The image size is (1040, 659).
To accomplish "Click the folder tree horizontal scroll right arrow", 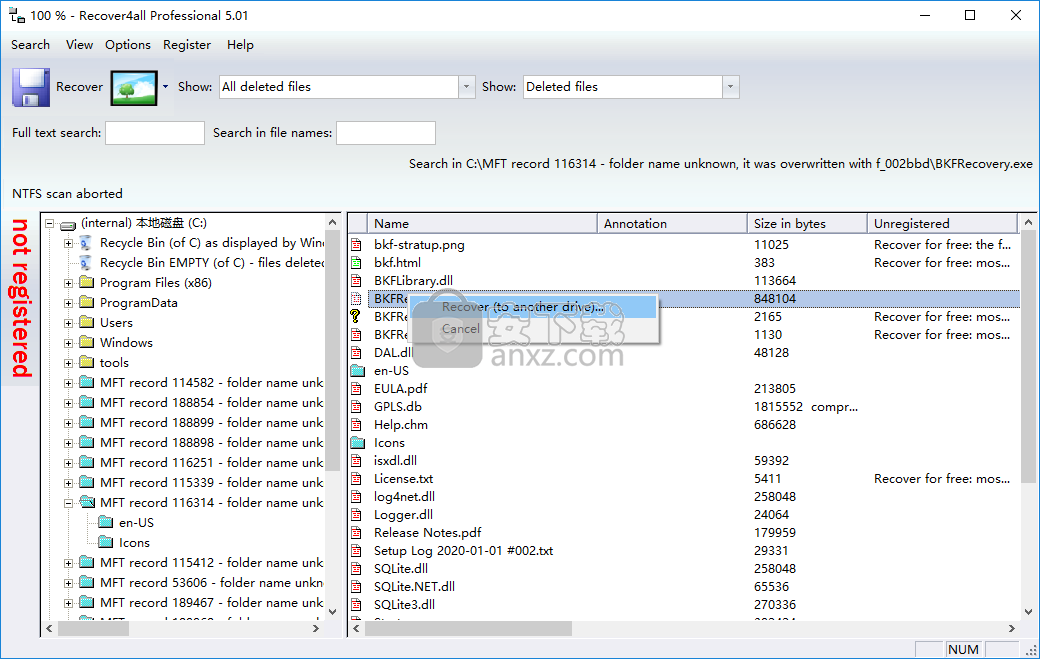I will click(316, 628).
